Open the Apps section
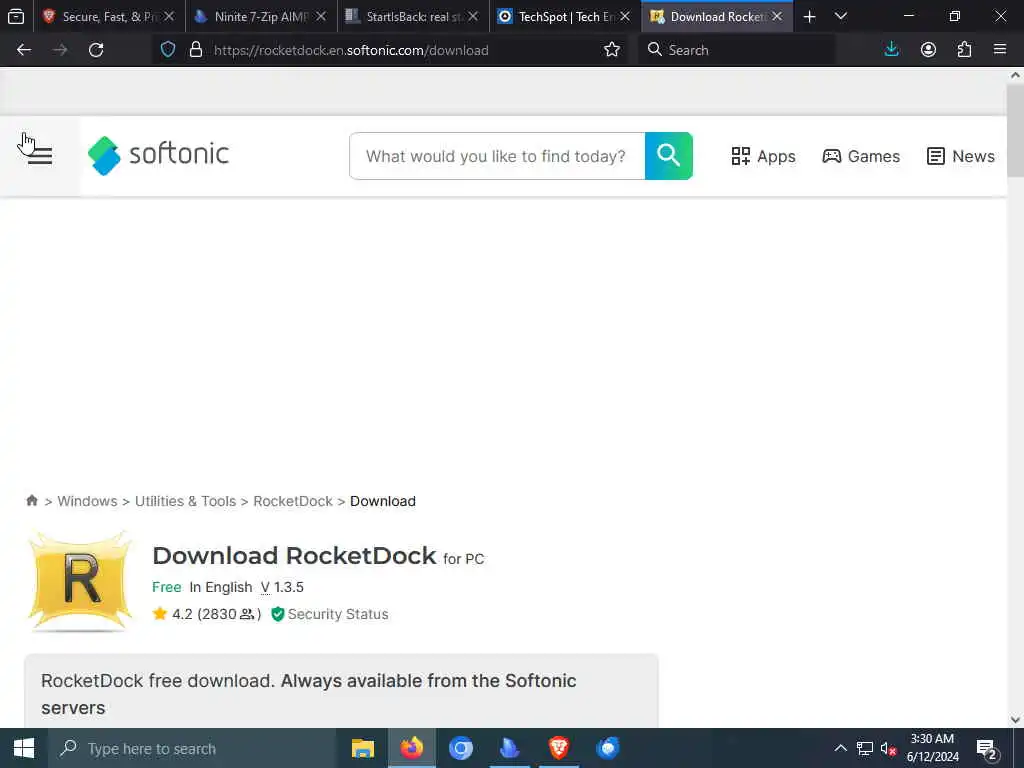This screenshot has height=768, width=1024. pos(763,156)
